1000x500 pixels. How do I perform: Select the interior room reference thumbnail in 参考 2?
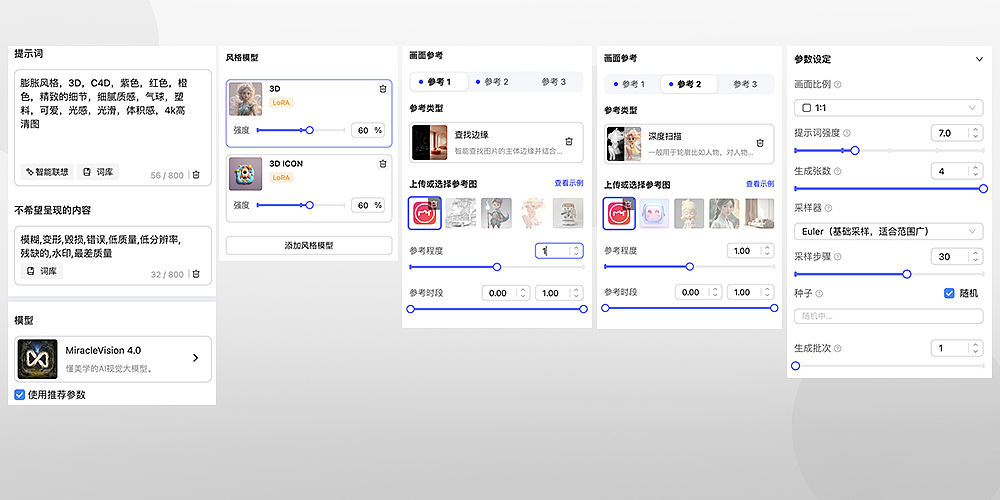[759, 214]
